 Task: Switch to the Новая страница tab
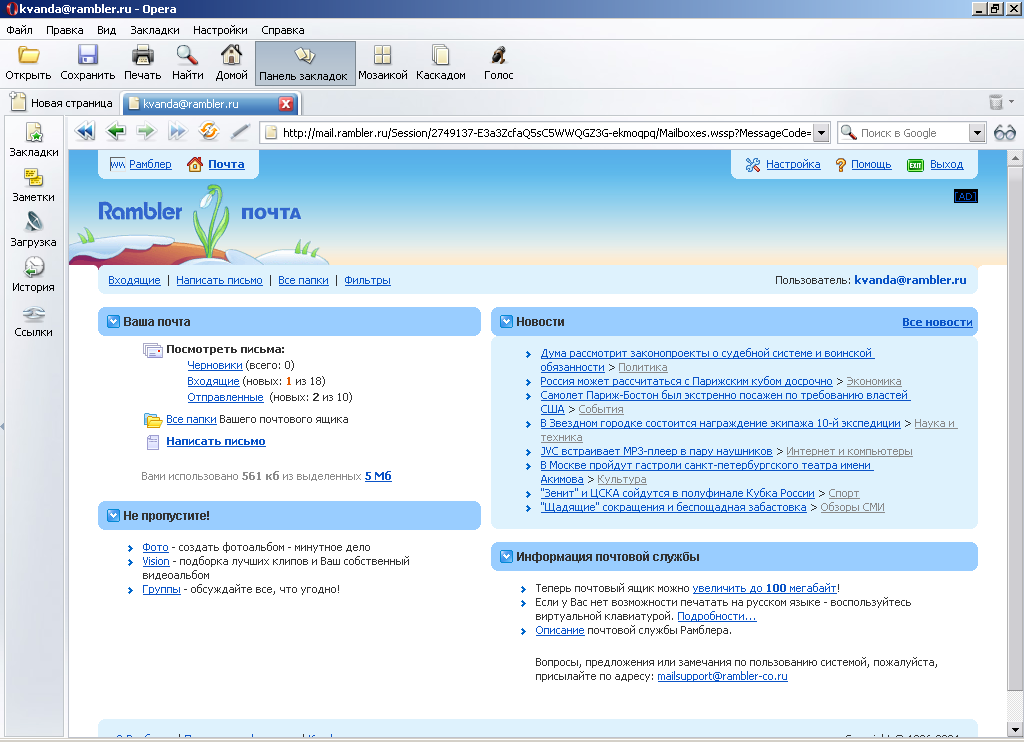click(62, 103)
